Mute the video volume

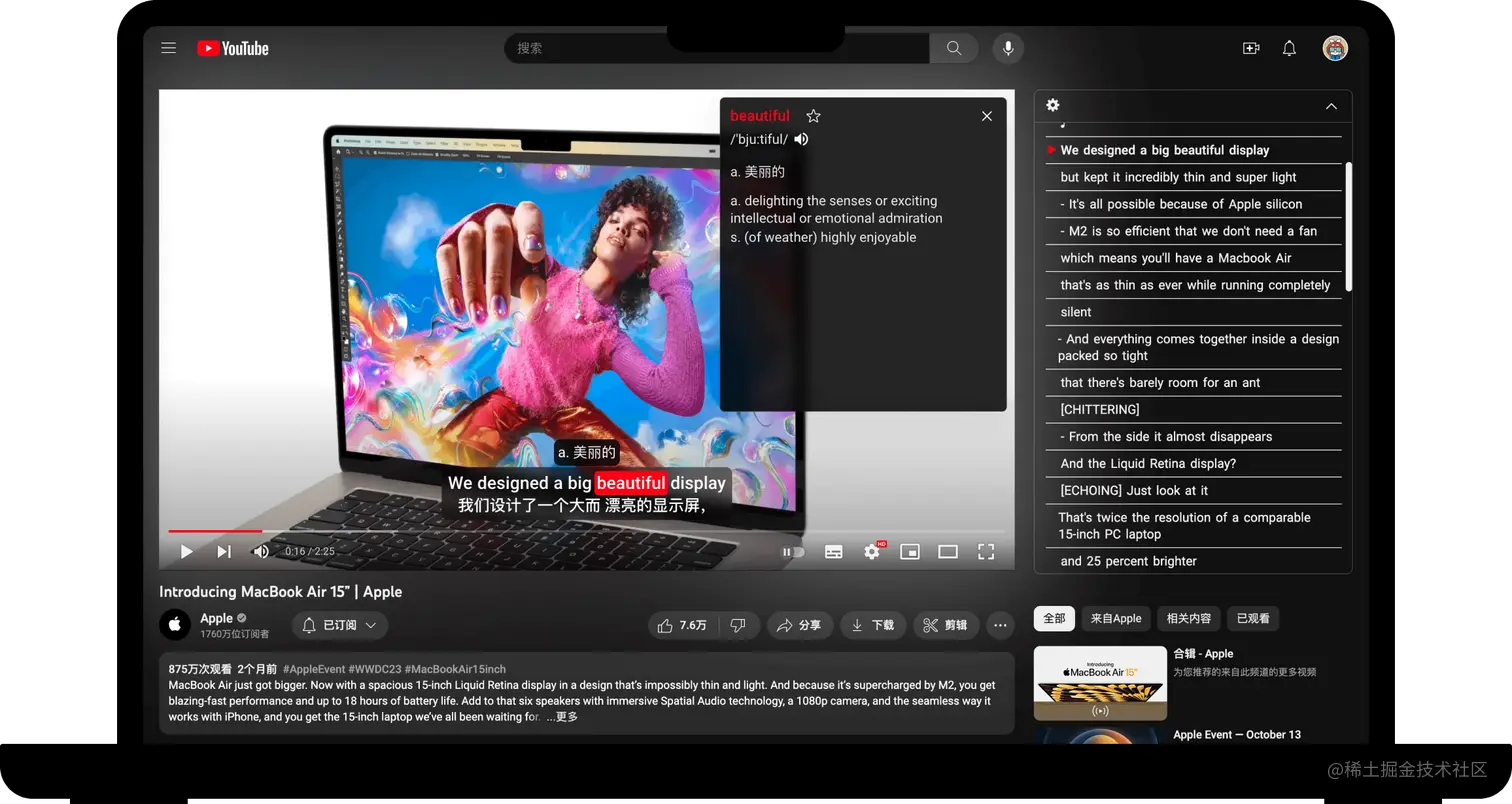point(261,551)
